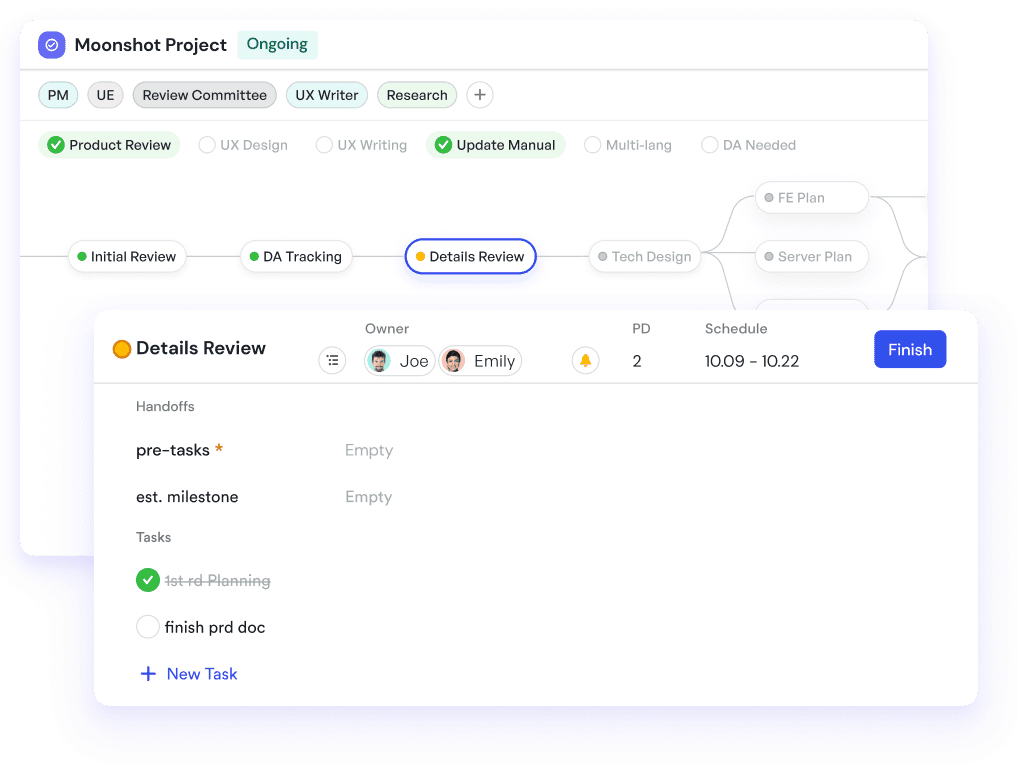Edit the schedule 10.09 - 10.22

click(x=752, y=361)
